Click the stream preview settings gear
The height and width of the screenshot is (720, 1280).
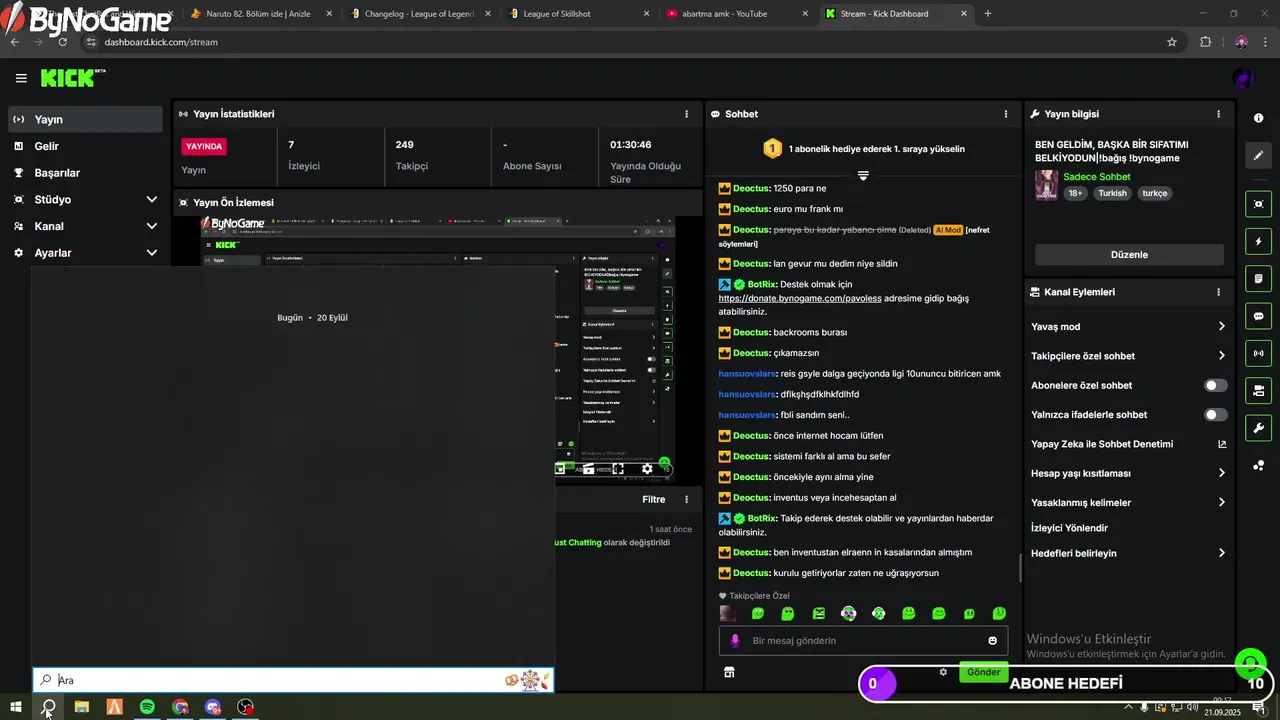(647, 469)
